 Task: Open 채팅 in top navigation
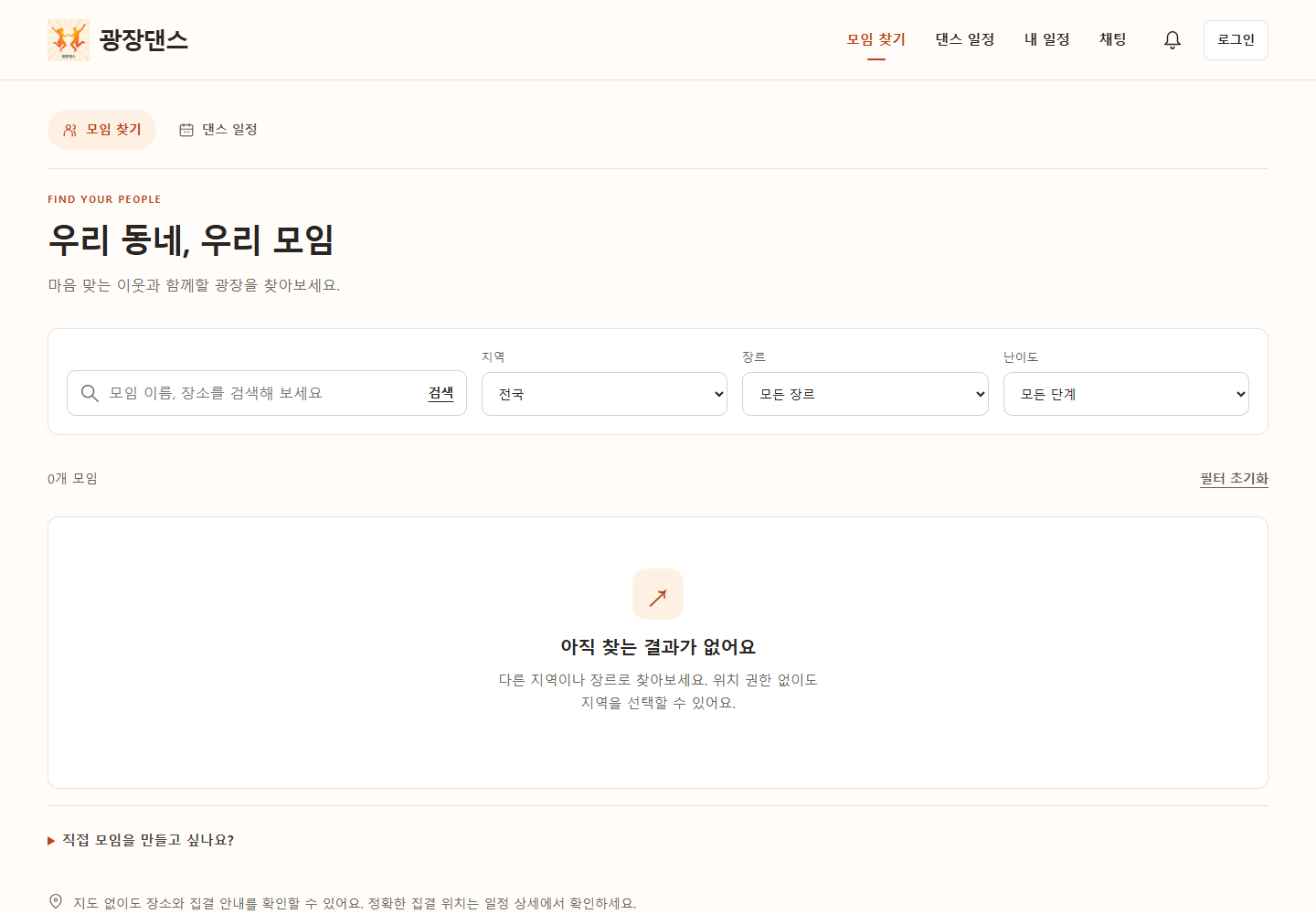pos(1113,39)
